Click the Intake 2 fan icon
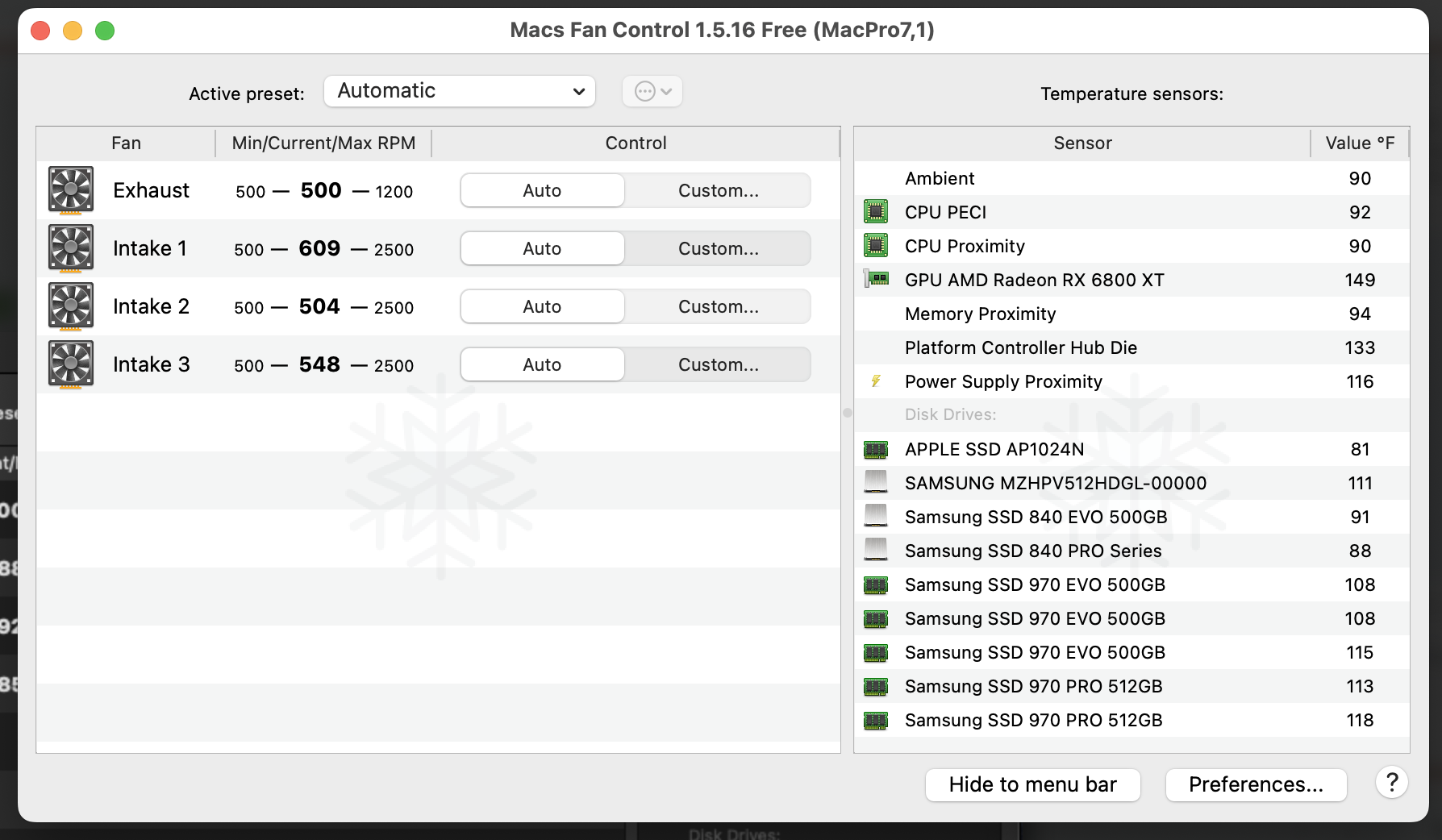 point(71,306)
